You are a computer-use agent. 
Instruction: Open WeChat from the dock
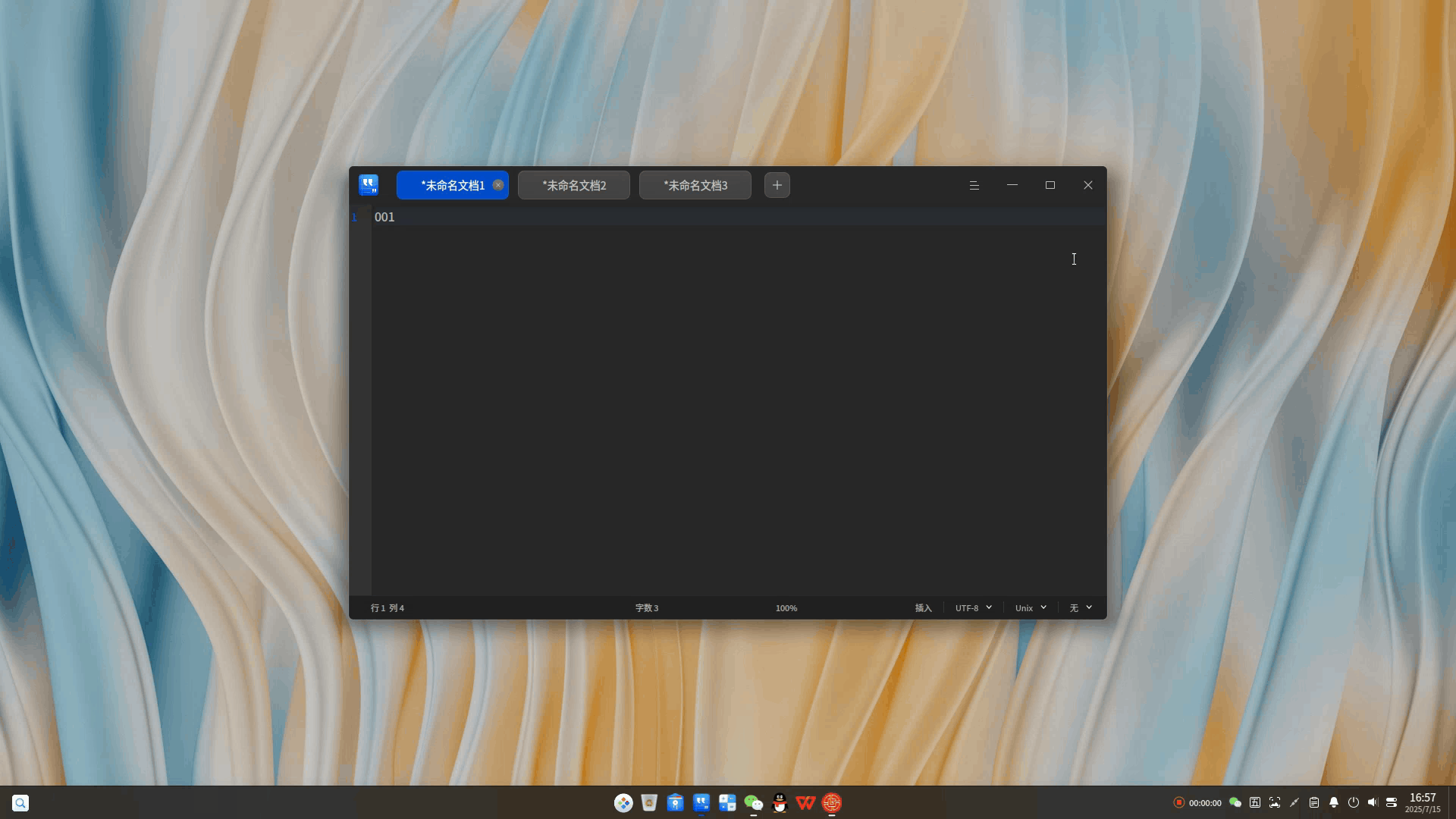(x=753, y=803)
